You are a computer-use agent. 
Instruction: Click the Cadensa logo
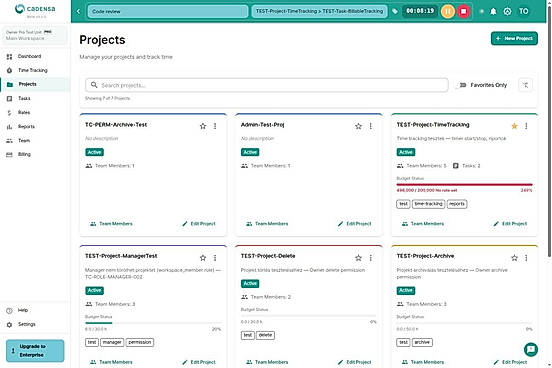click(35, 10)
